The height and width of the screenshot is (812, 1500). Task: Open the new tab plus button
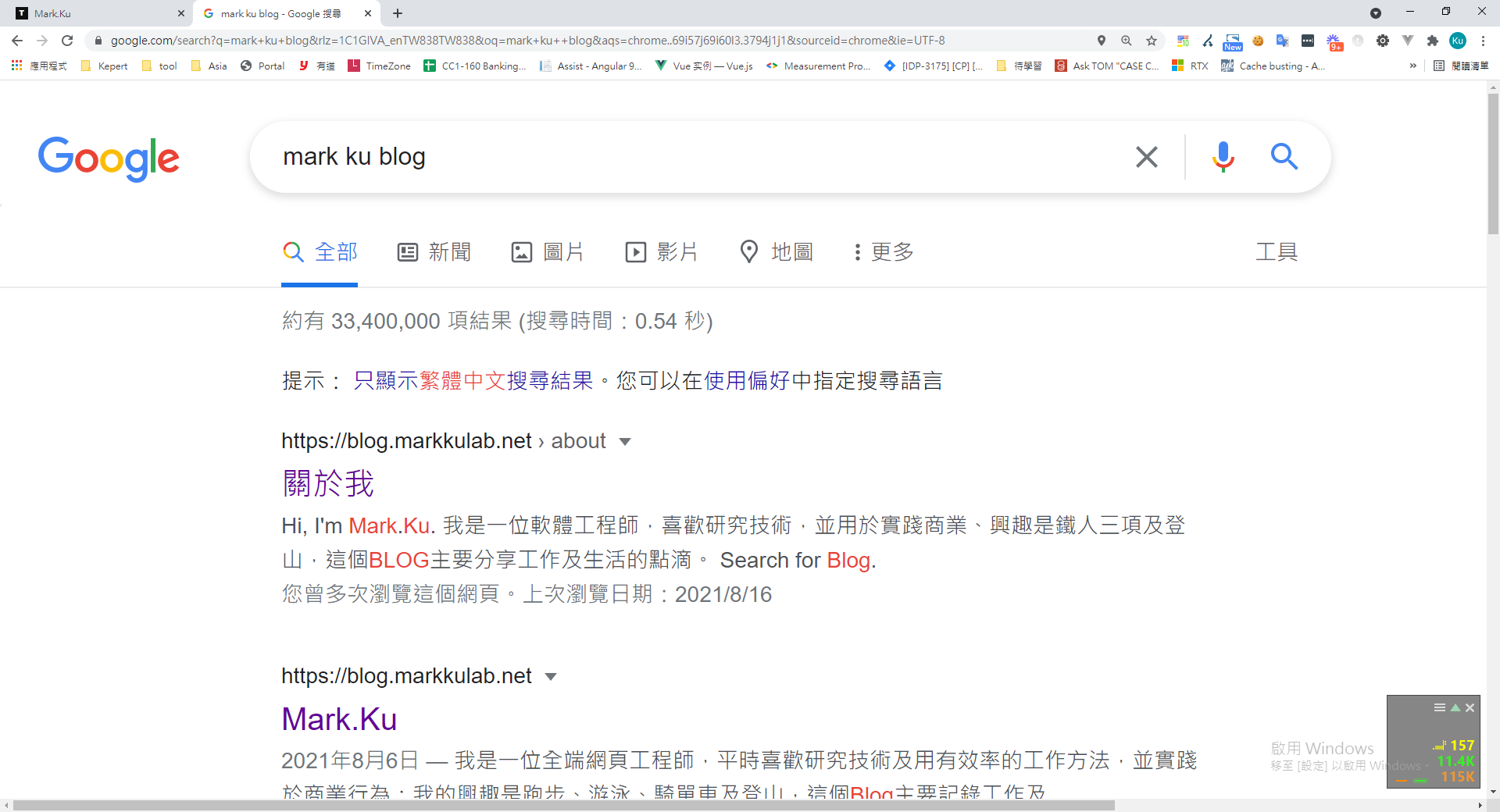tap(398, 13)
